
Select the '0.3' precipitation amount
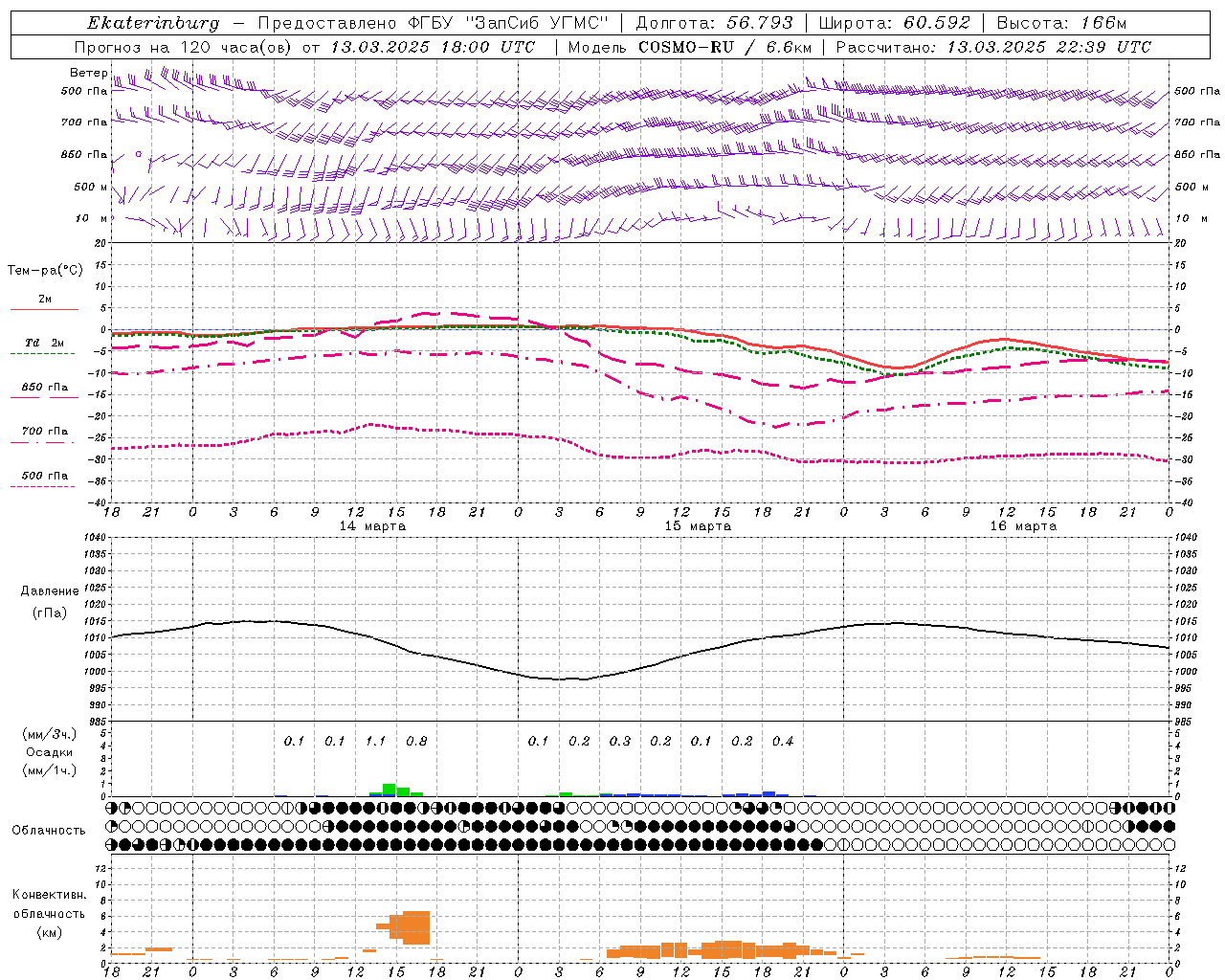(620, 741)
